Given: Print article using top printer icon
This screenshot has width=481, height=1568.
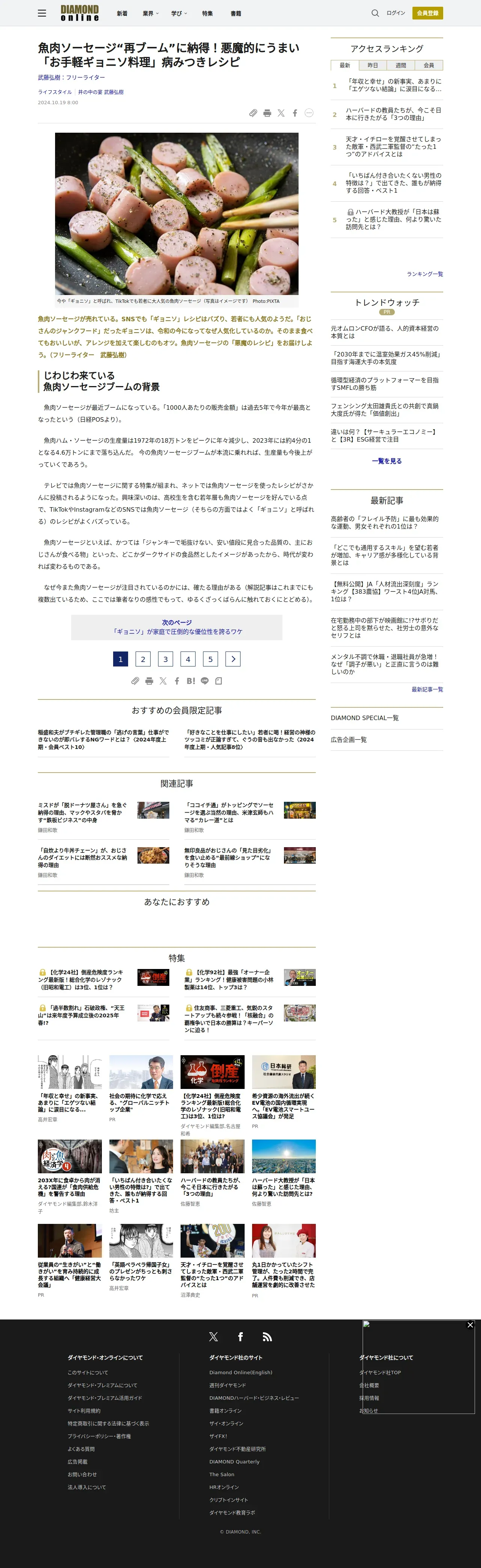Looking at the screenshot, I should tap(267, 113).
